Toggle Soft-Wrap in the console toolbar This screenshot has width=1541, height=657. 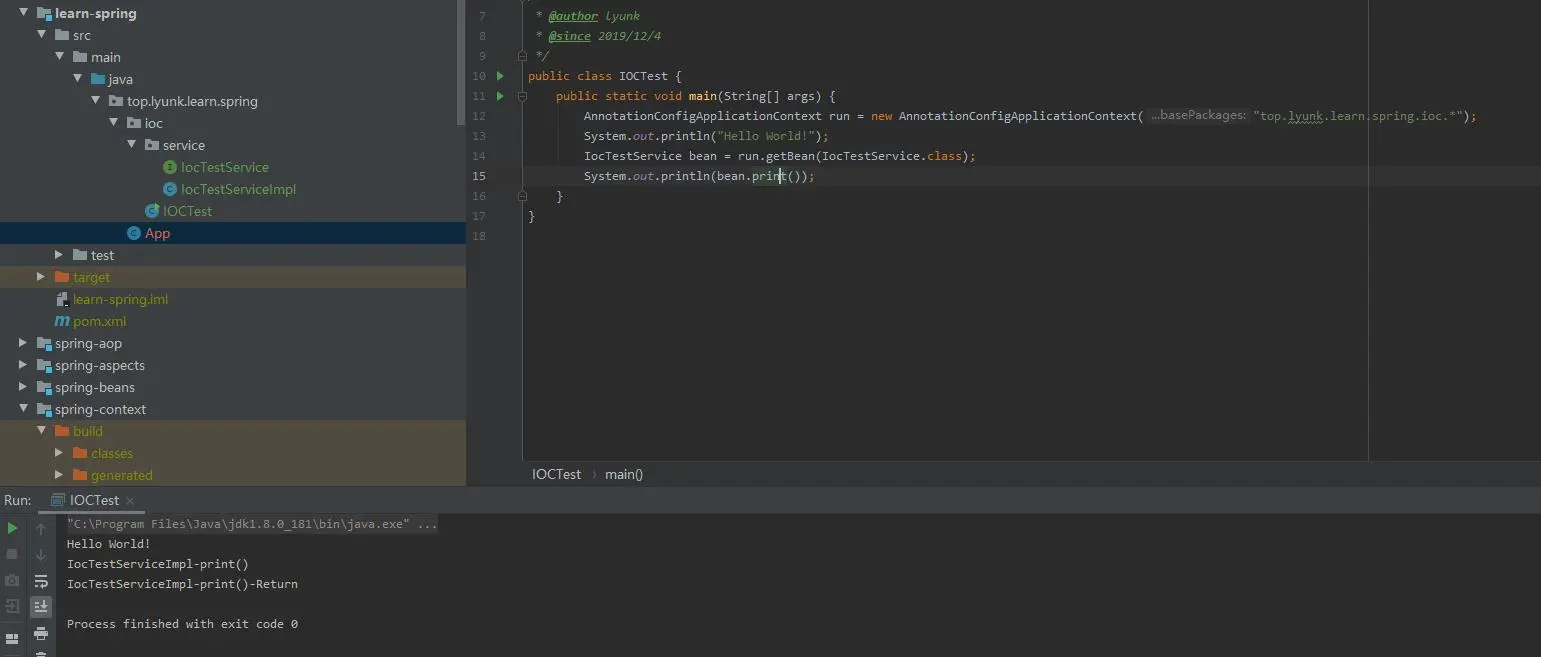(41, 580)
